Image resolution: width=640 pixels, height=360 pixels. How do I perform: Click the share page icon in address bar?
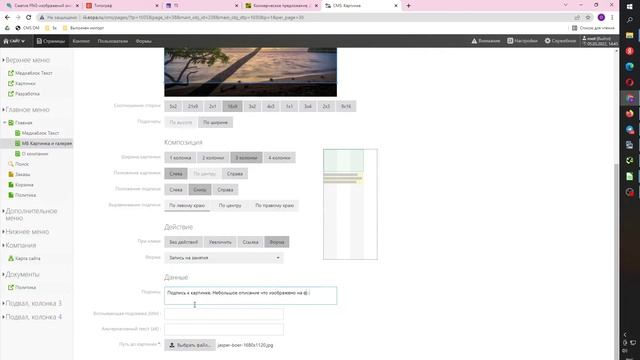[x=577, y=18]
